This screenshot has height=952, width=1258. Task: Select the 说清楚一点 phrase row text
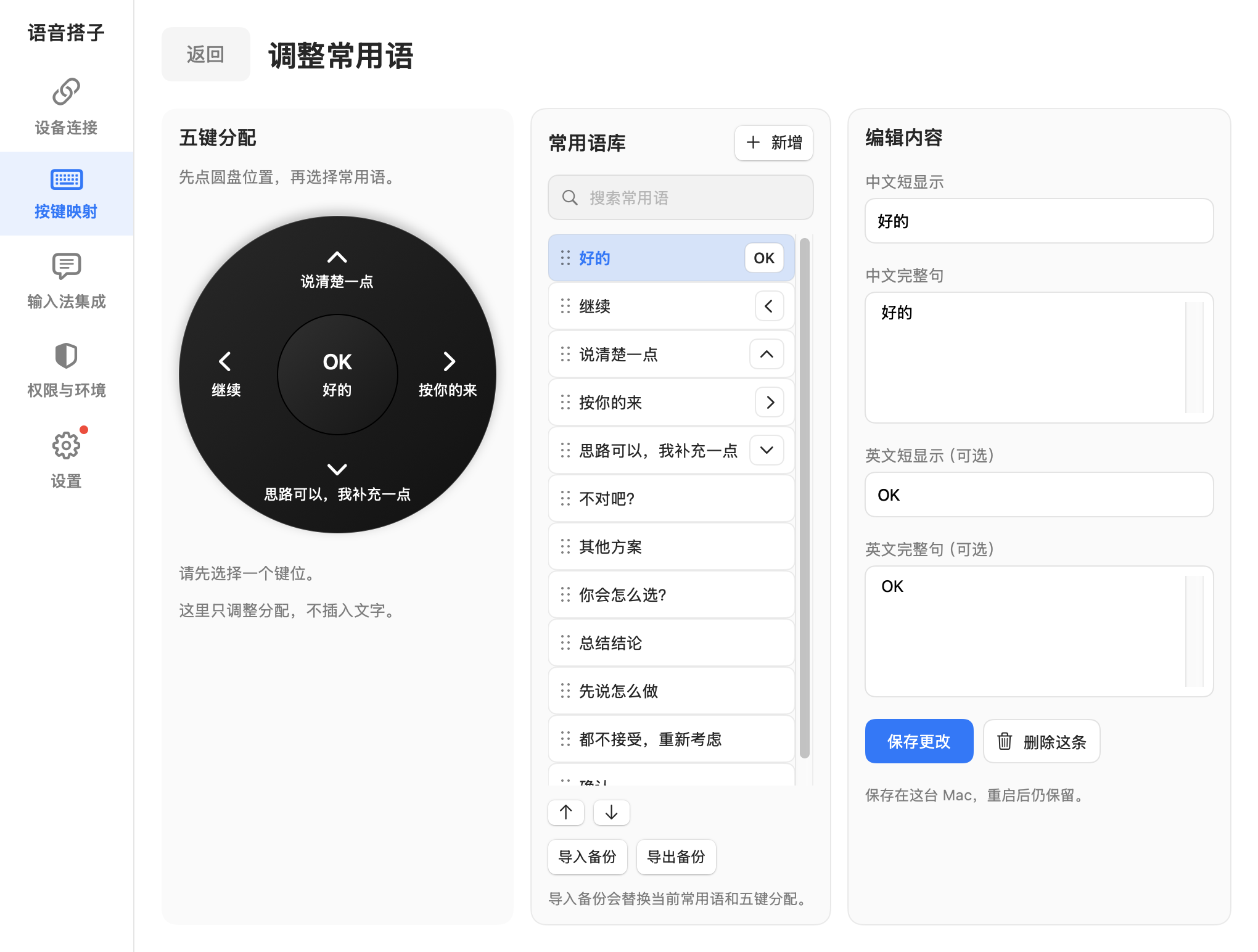[x=619, y=354]
